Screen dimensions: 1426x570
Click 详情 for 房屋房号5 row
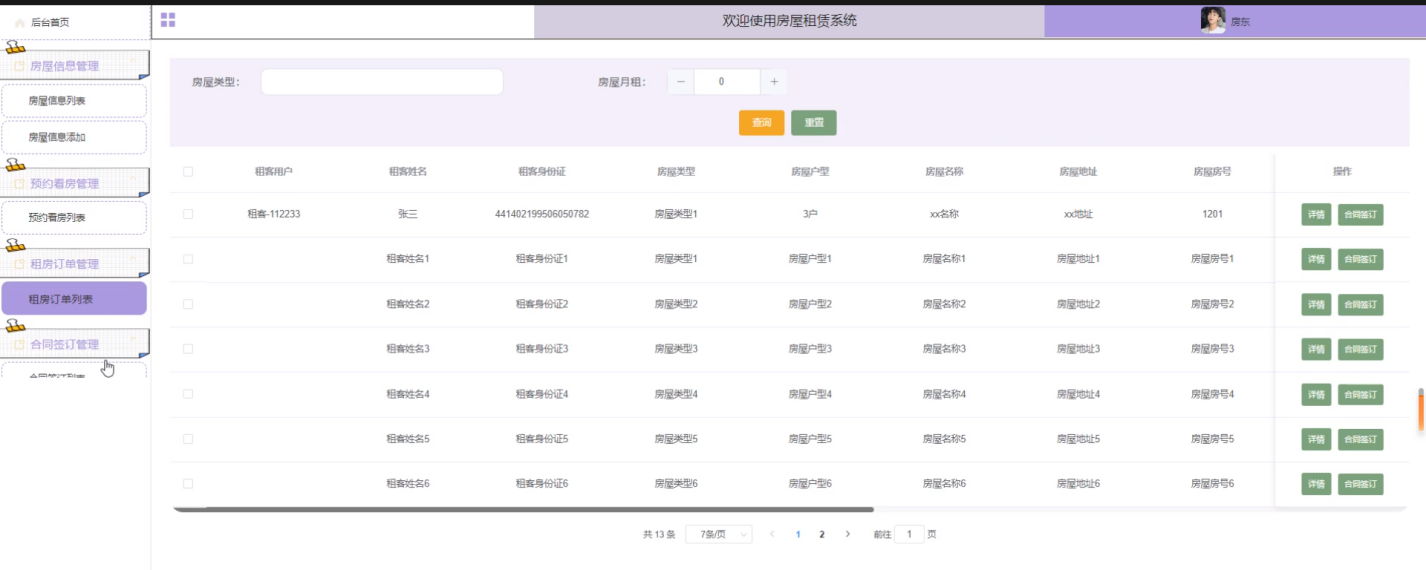point(1316,439)
